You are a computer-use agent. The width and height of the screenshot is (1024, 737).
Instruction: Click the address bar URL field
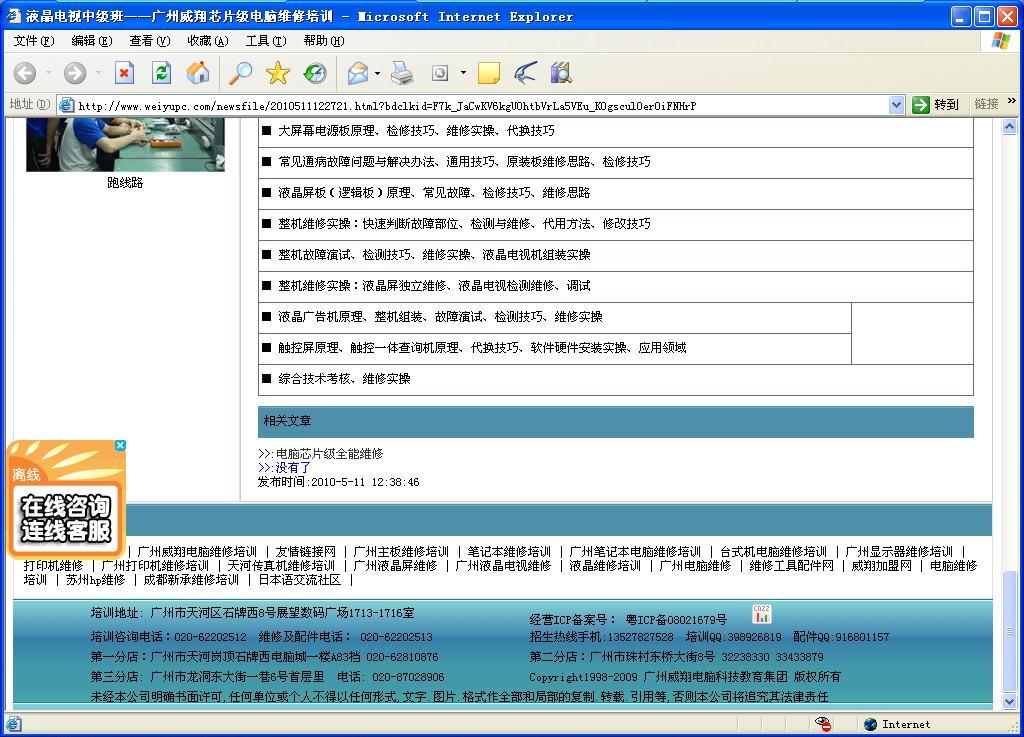point(480,105)
